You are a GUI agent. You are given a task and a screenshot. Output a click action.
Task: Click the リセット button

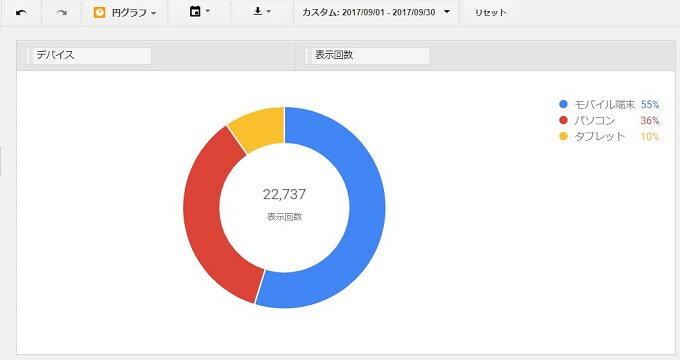point(490,13)
